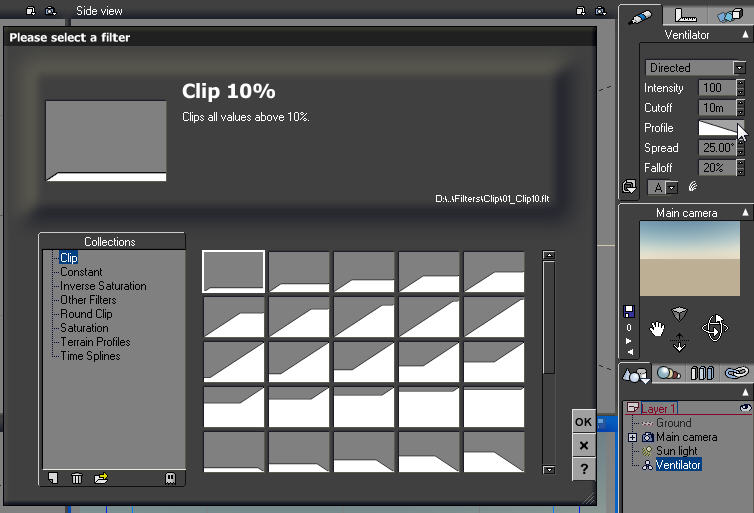The width and height of the screenshot is (754, 513).
Task: Select the hand pan camera control
Action: (x=657, y=329)
